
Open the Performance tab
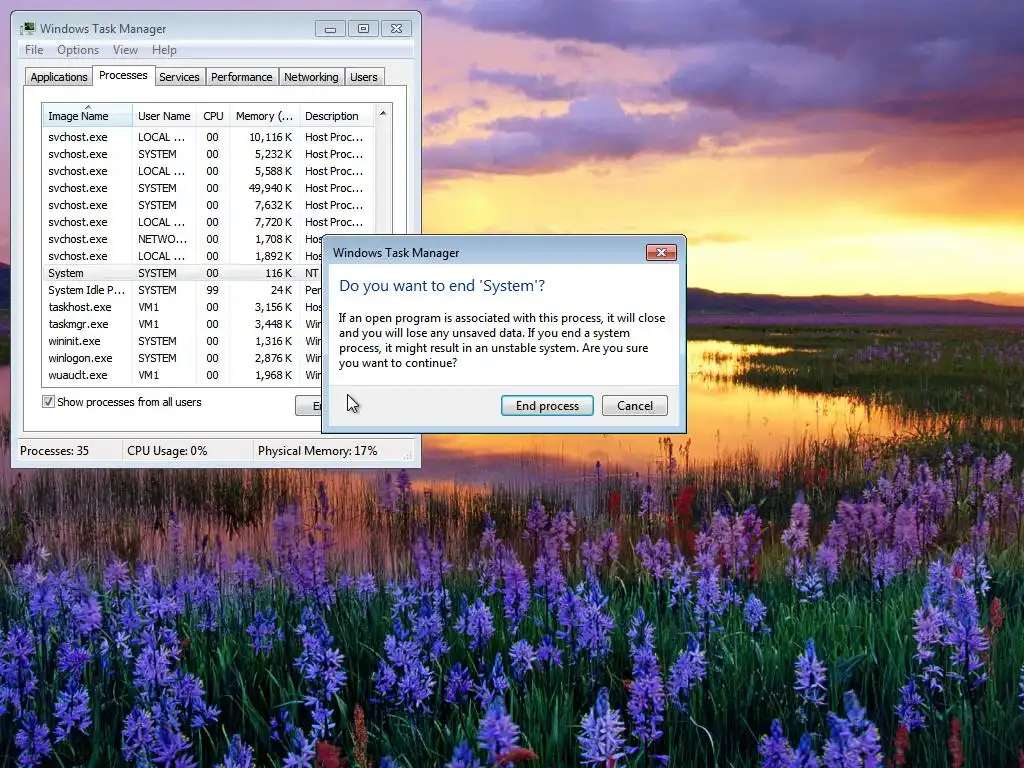point(242,77)
